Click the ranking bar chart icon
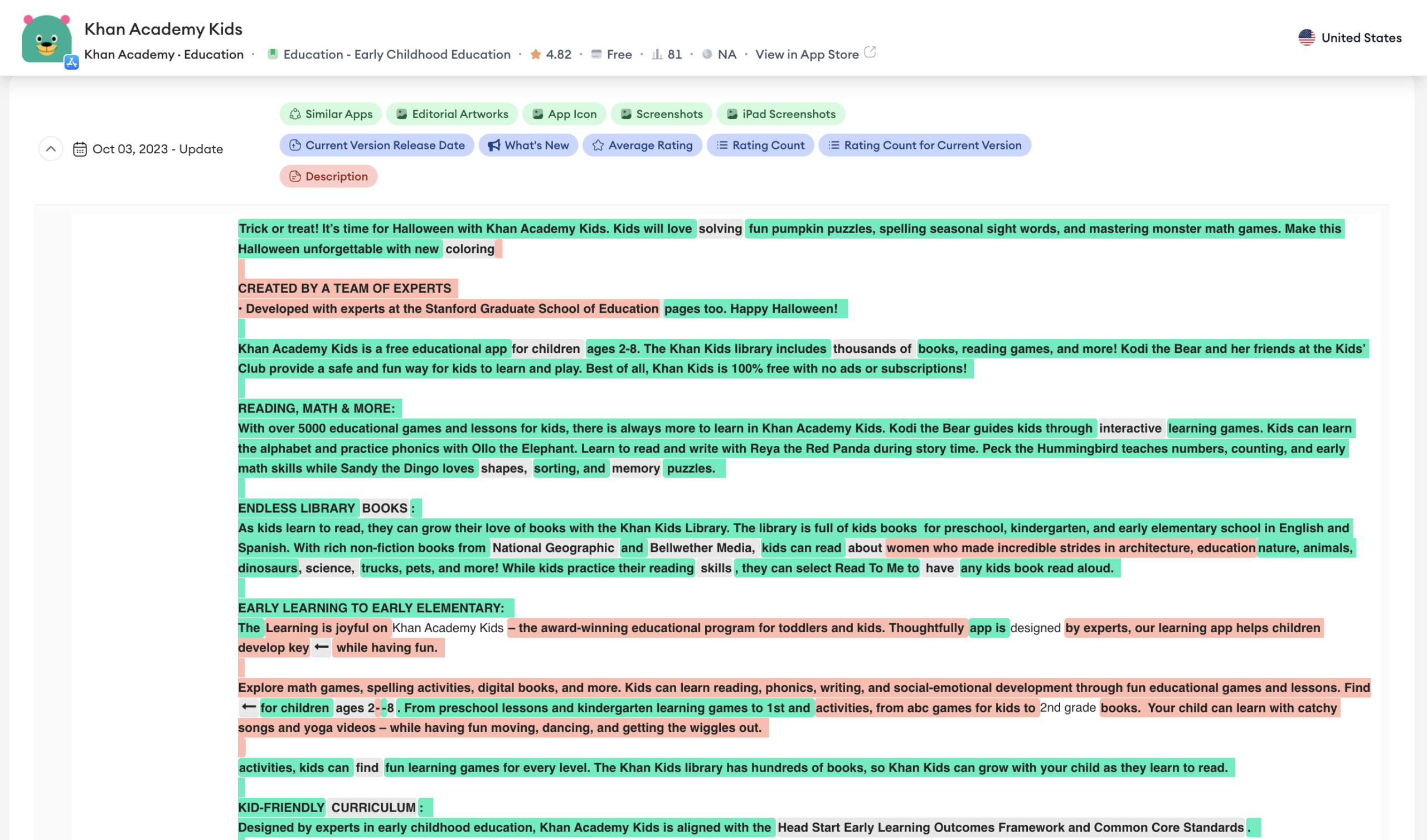Viewport: 1427px width, 840px height. [657, 55]
